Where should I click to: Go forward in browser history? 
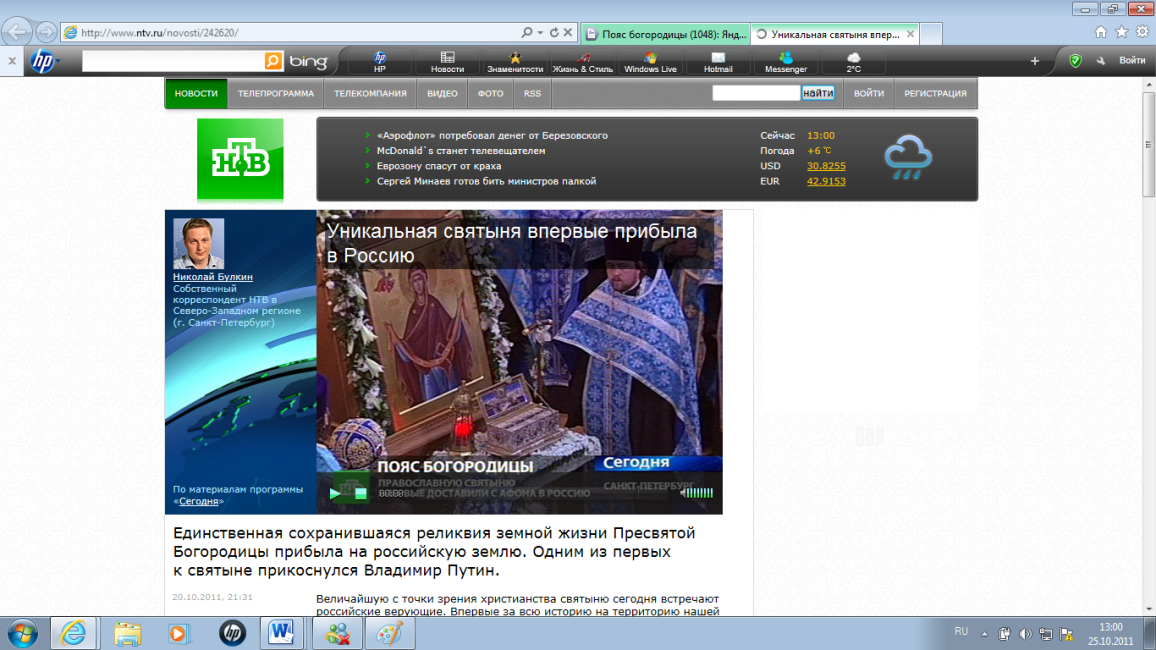pos(46,32)
